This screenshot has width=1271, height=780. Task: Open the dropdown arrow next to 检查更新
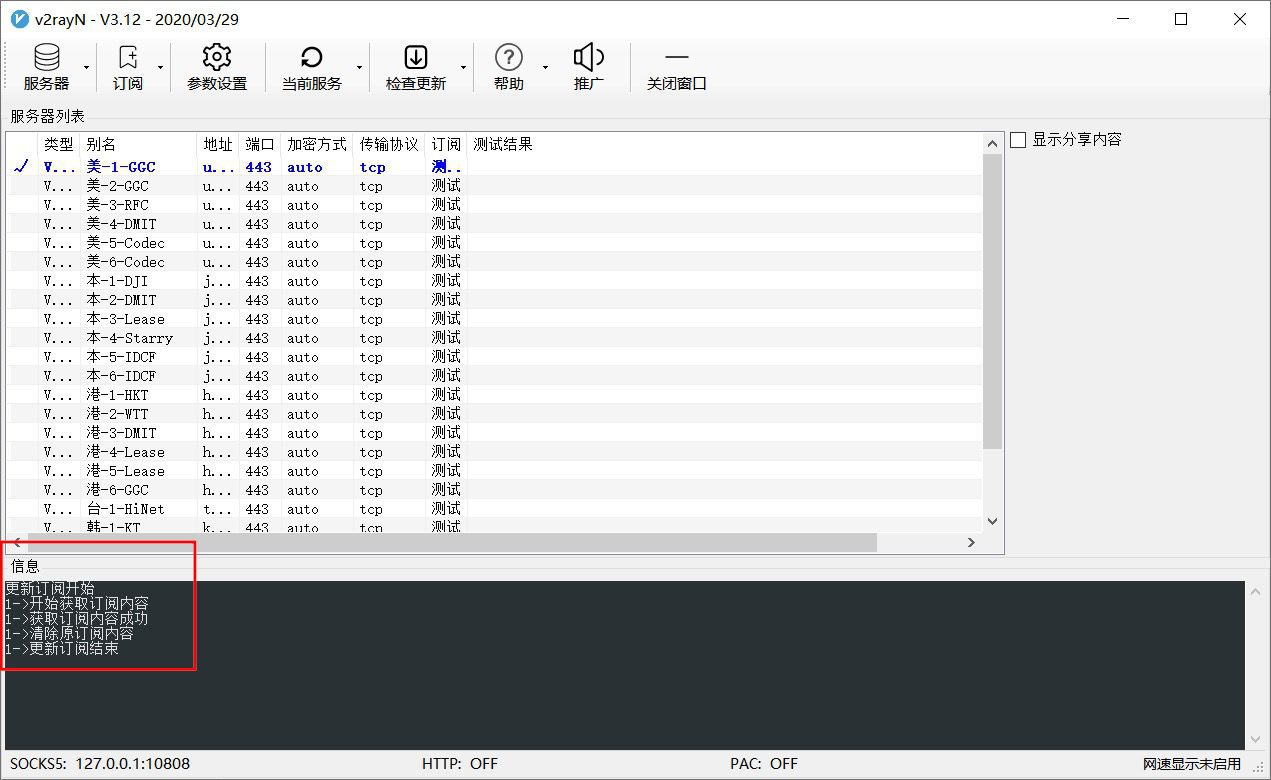tap(464, 68)
